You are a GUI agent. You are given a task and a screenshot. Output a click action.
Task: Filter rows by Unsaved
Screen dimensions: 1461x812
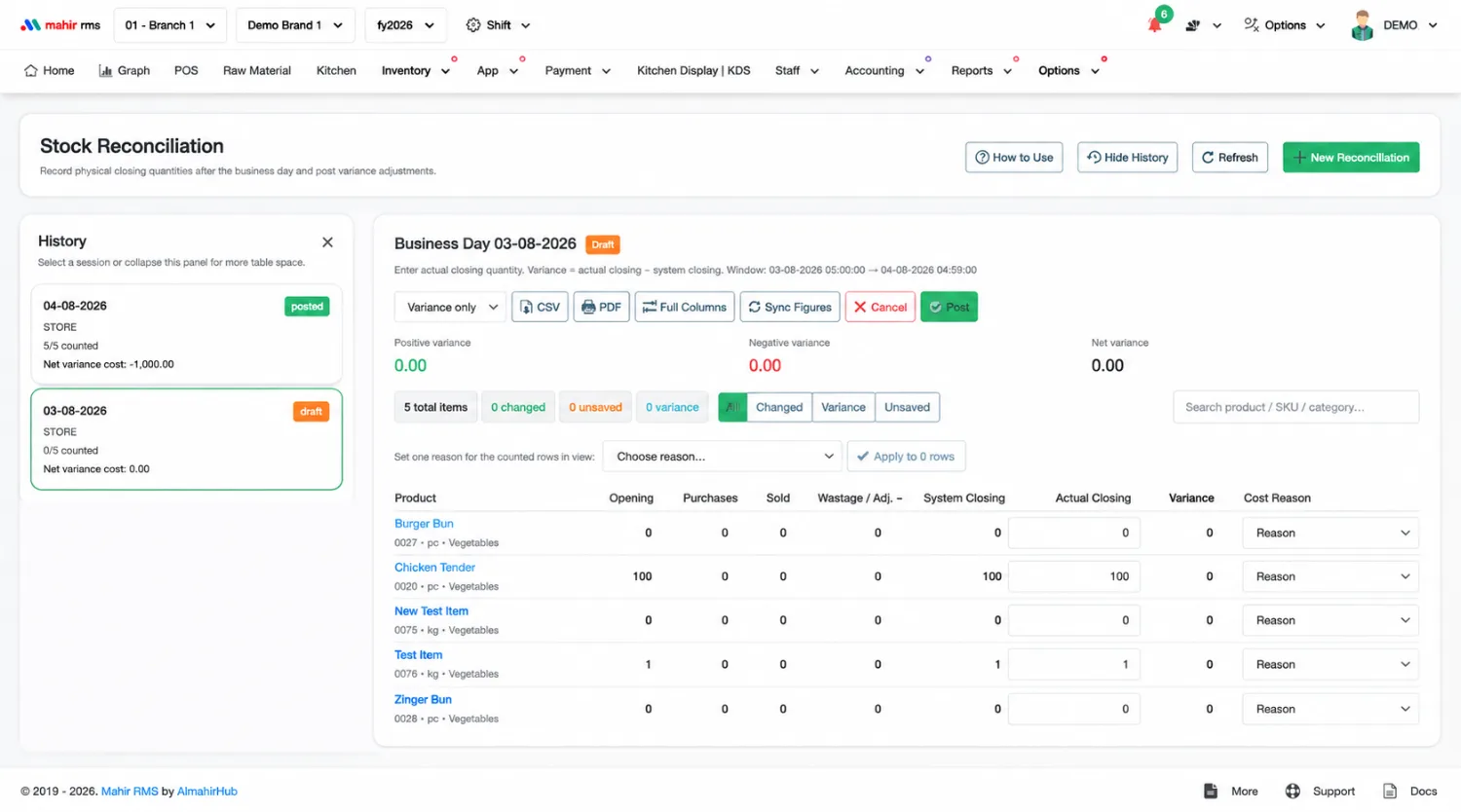click(907, 407)
